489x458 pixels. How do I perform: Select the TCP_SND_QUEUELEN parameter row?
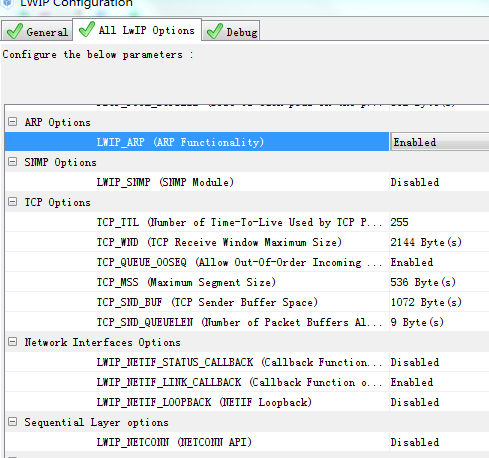tap(197, 322)
